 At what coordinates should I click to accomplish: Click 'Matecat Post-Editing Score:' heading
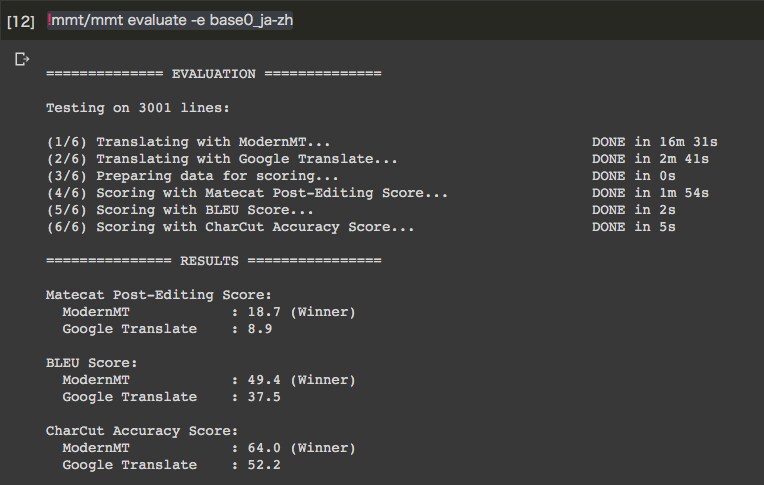(159, 295)
